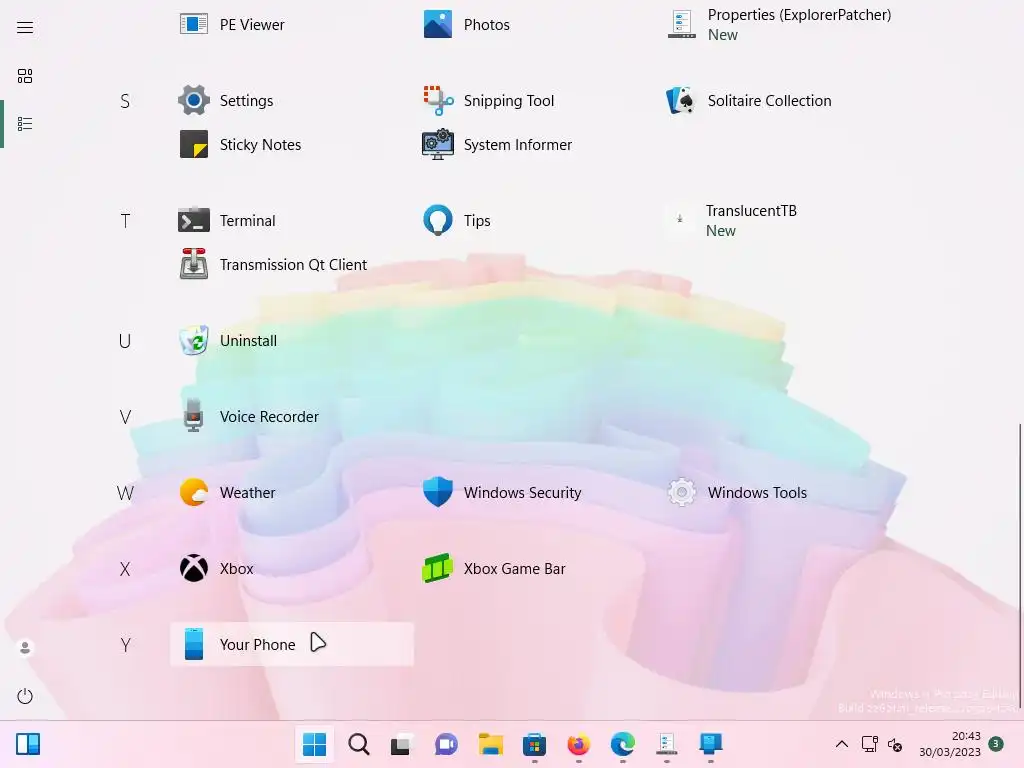Switch to all apps list view

25,124
